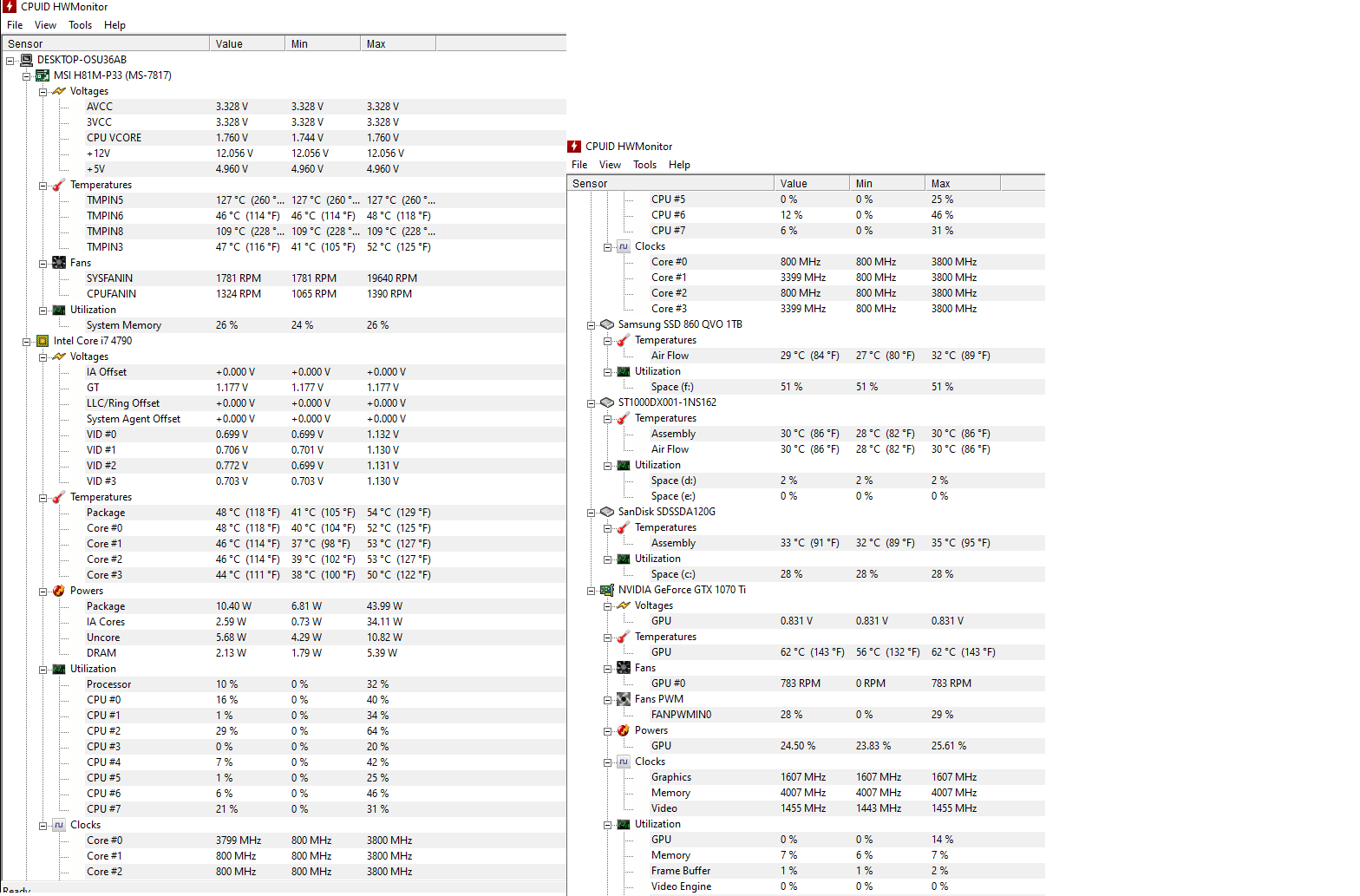
Task: Select the LLC/Ring Offset voltage row
Action: [x=284, y=403]
